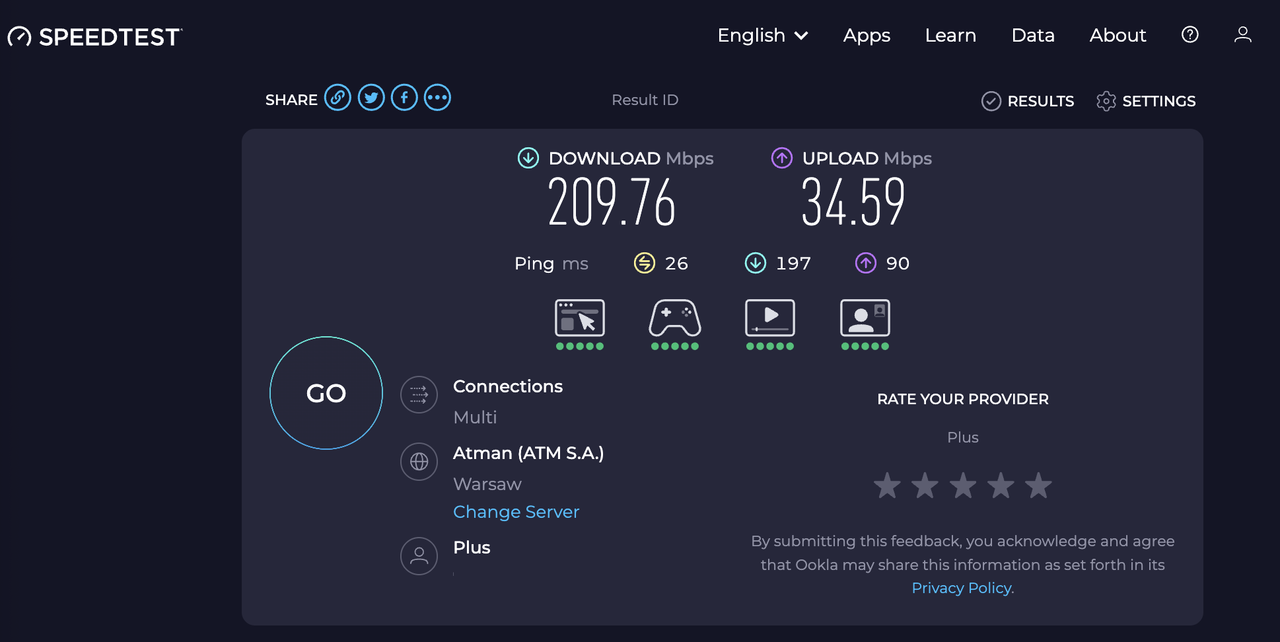This screenshot has width=1280, height=642.
Task: Start the test with GO button
Action: click(x=326, y=393)
